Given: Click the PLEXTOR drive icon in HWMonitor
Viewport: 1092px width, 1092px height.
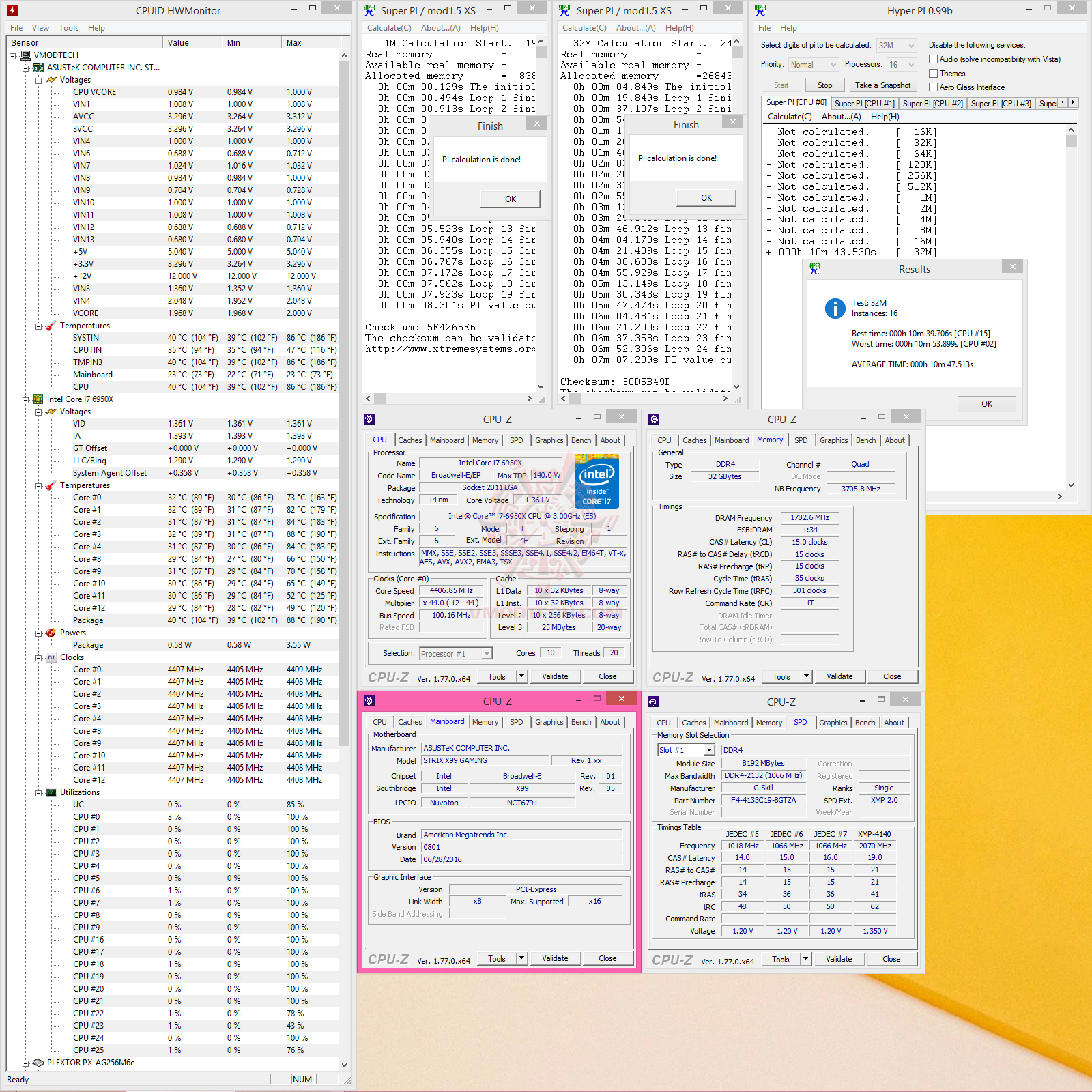Looking at the screenshot, I should pos(39,1063).
